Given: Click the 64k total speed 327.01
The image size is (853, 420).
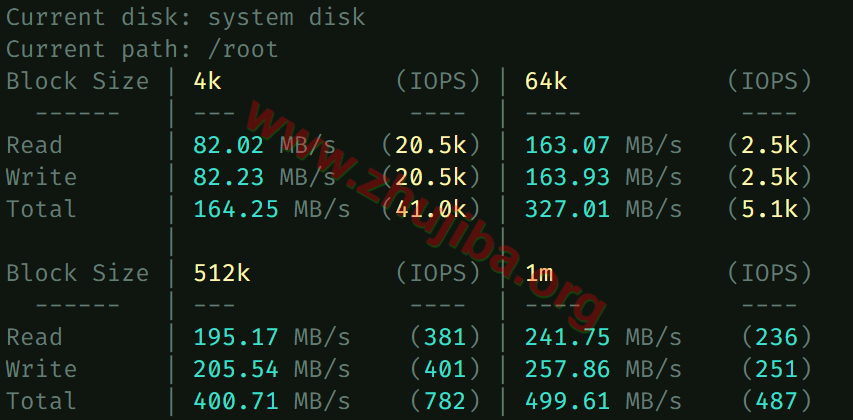Looking at the screenshot, I should click(x=568, y=209).
